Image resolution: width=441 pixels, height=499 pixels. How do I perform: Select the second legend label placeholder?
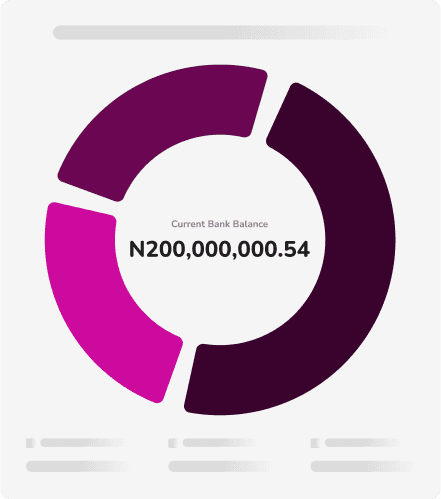pos(219,443)
